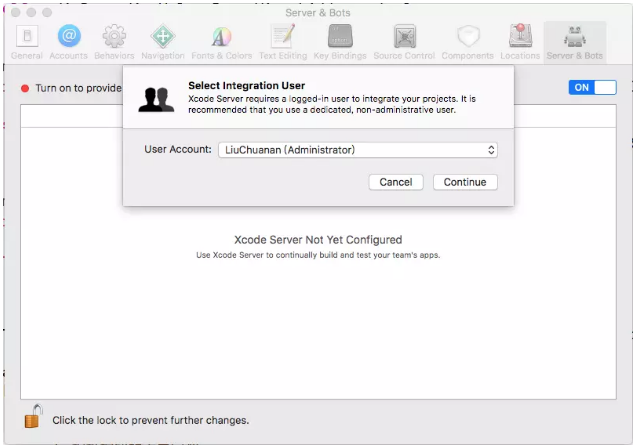Click the 'Xcode Server requires a logged-in user' text
The height and width of the screenshot is (447, 635).
tap(332, 104)
